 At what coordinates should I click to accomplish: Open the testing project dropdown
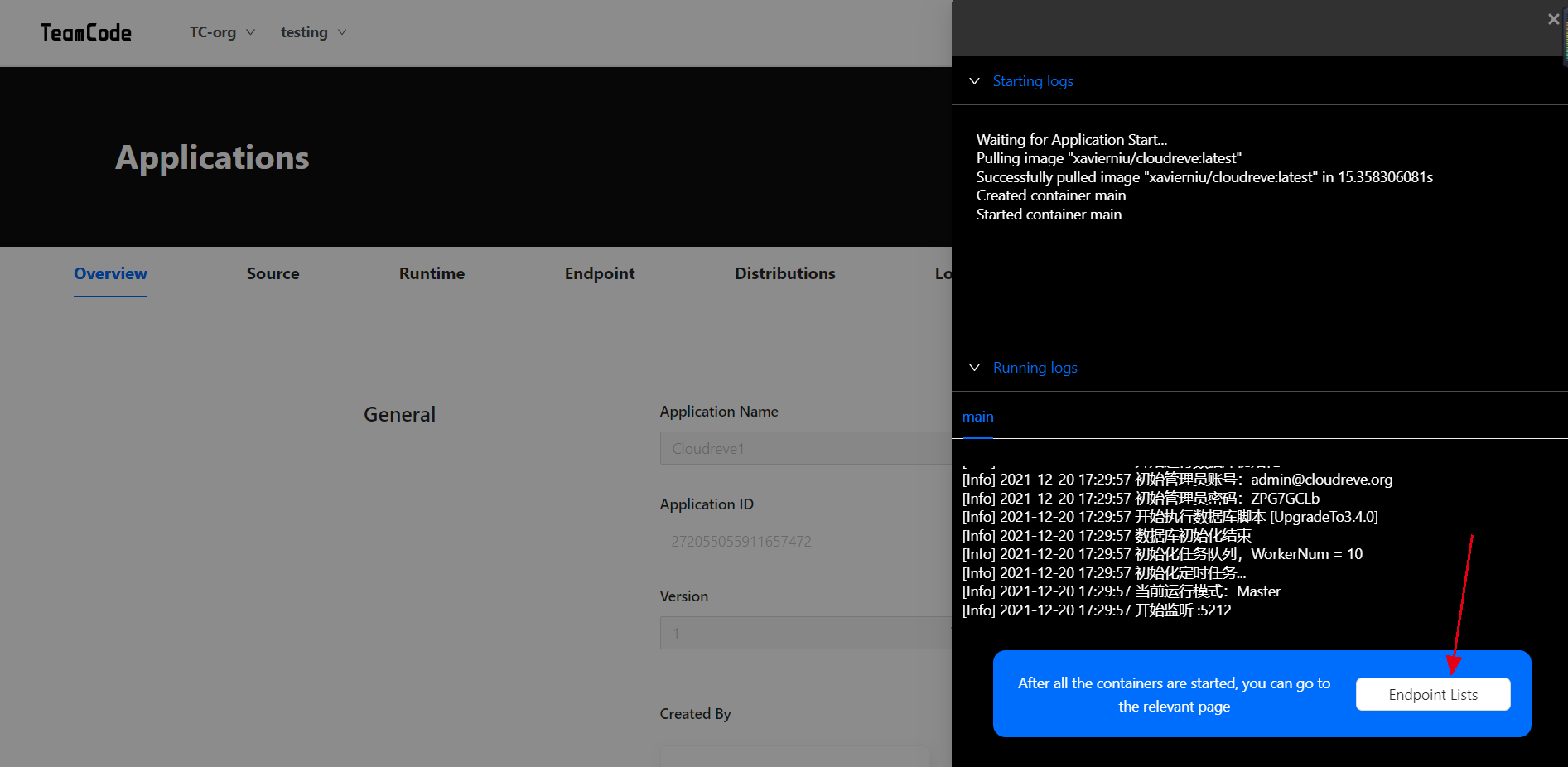[312, 32]
